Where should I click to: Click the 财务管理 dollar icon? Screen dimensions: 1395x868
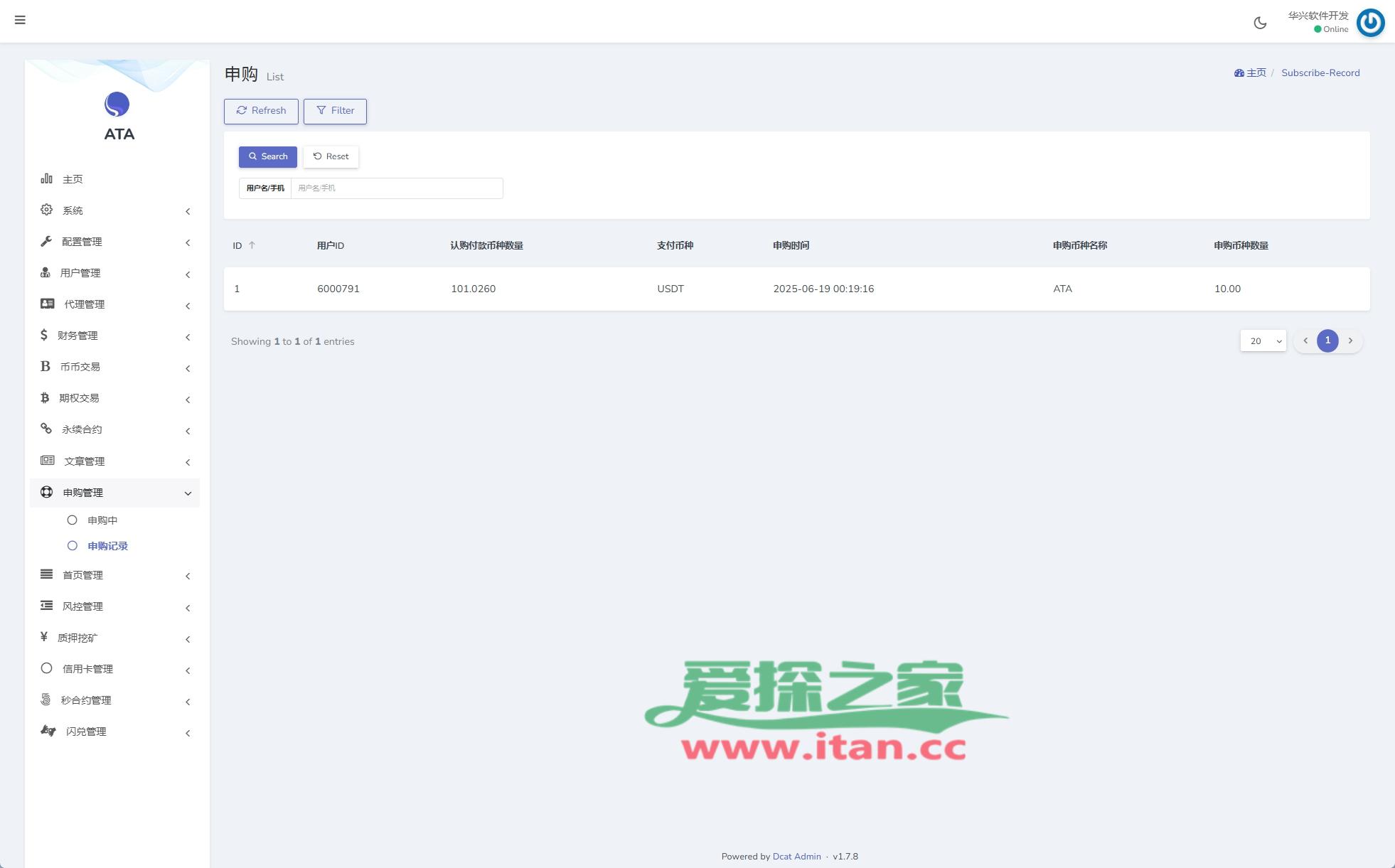tap(44, 335)
